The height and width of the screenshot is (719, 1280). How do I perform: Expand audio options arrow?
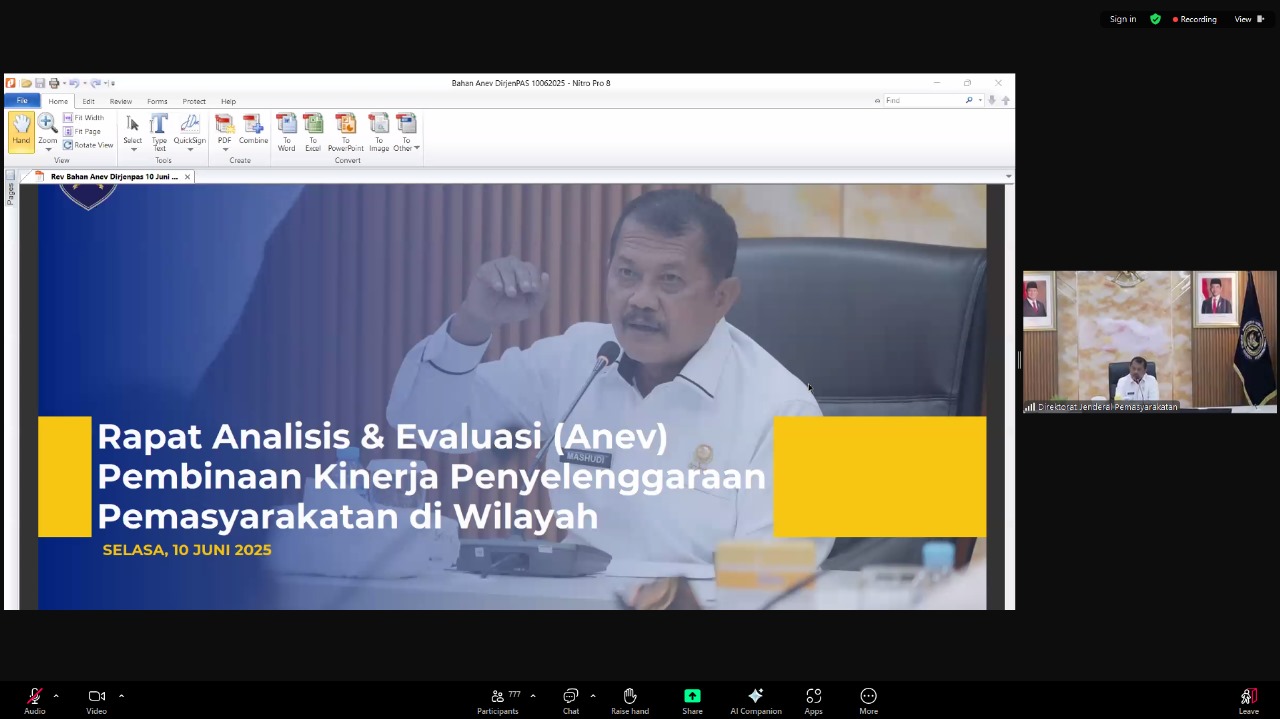(x=56, y=696)
